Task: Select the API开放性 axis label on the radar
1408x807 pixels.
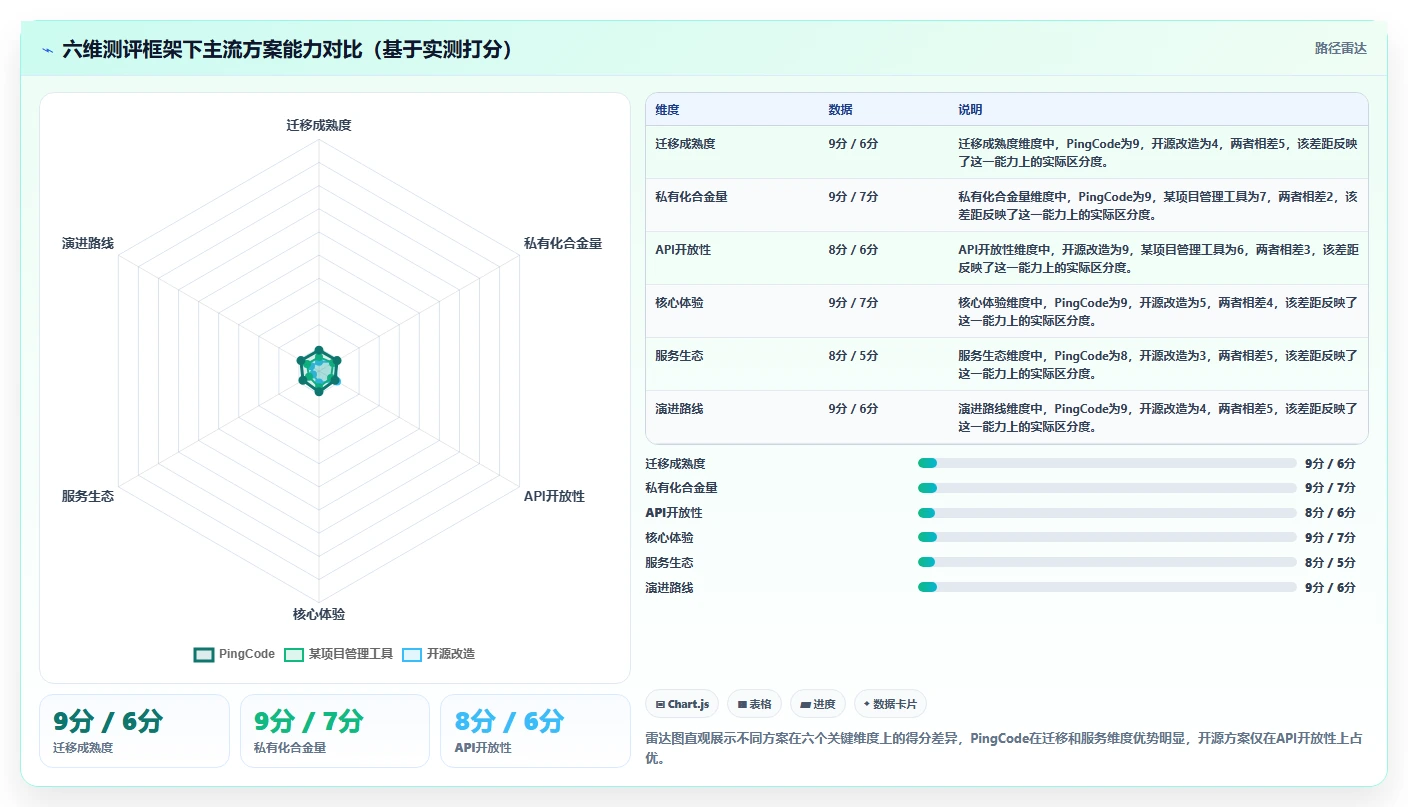Action: (x=554, y=496)
